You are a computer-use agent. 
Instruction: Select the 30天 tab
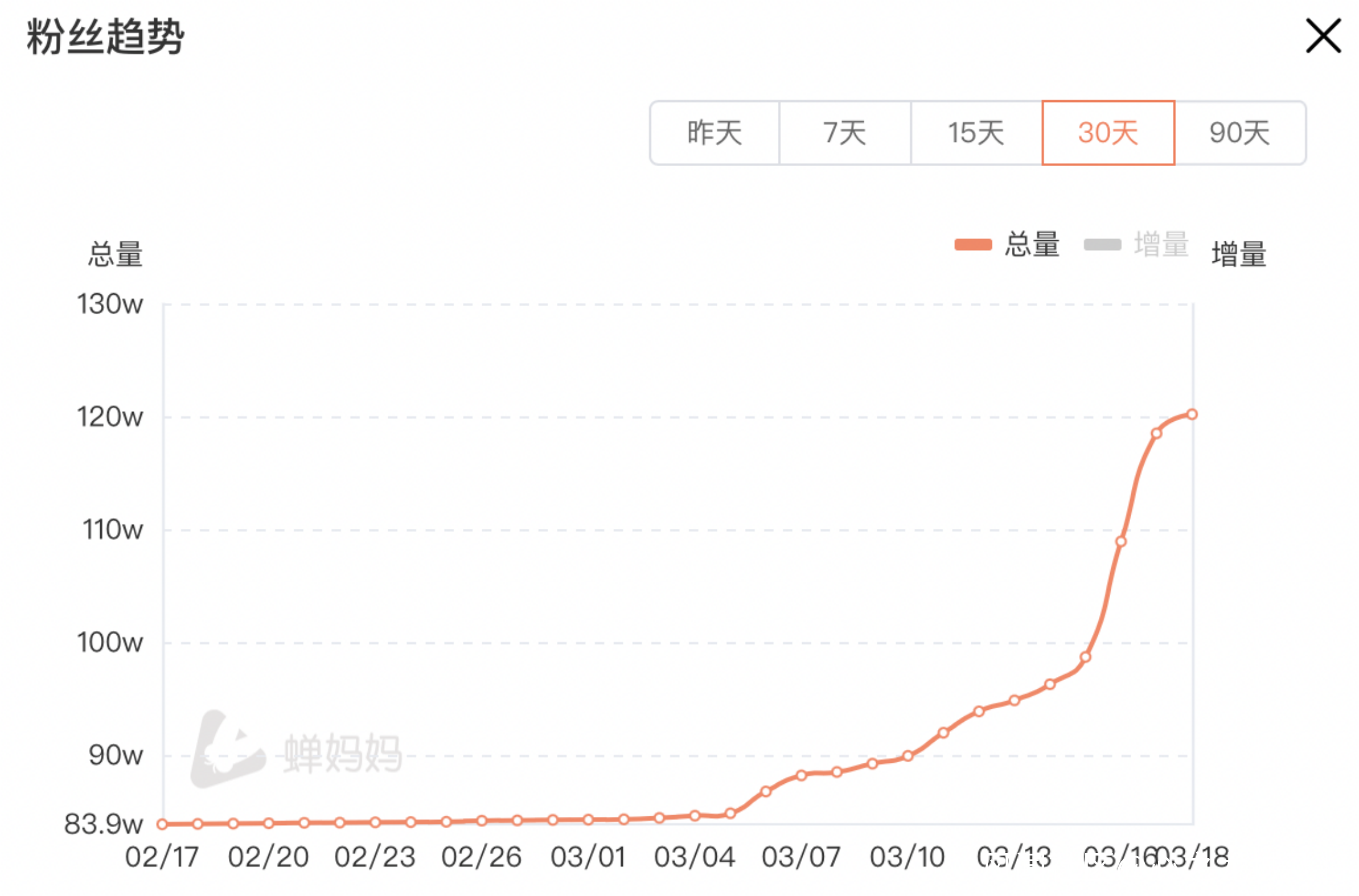(1108, 133)
